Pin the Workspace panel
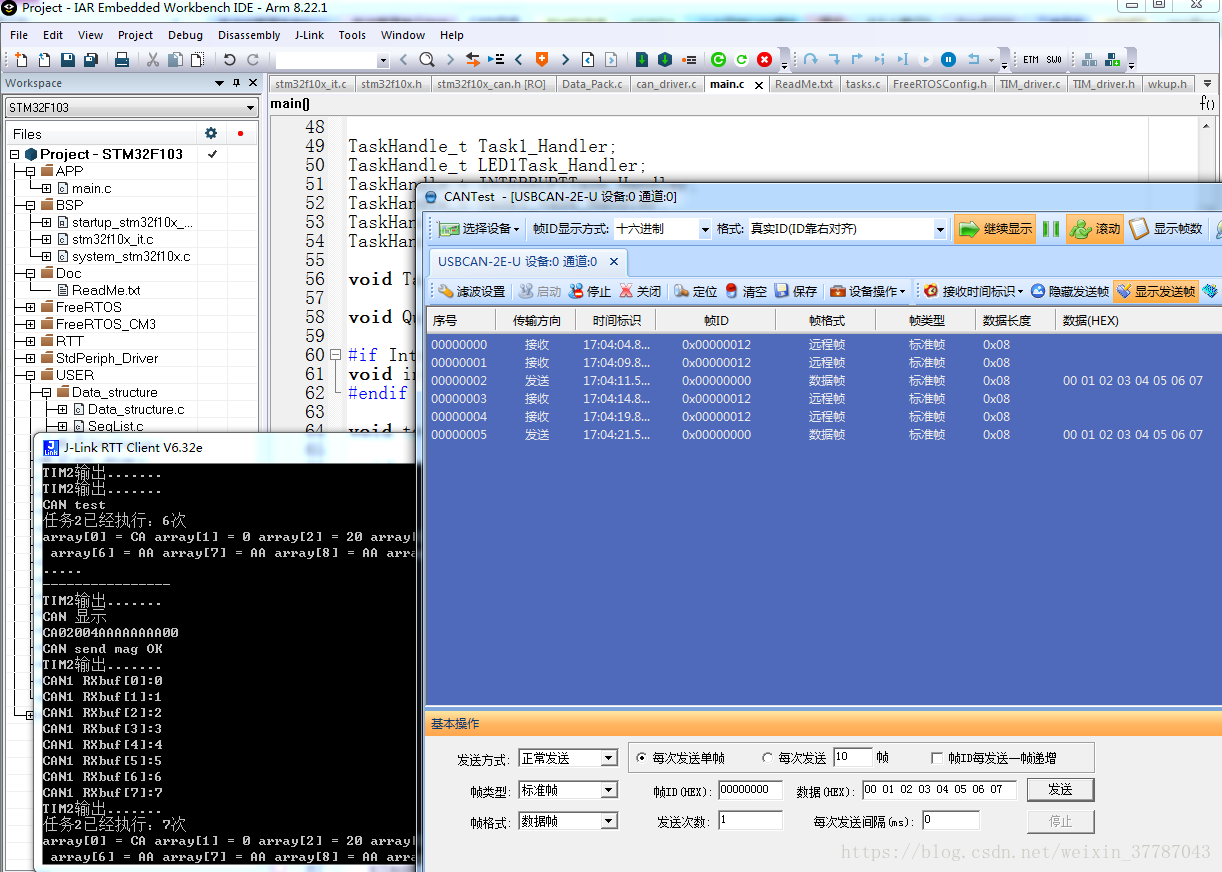Viewport: 1222px width, 872px height. point(237,83)
